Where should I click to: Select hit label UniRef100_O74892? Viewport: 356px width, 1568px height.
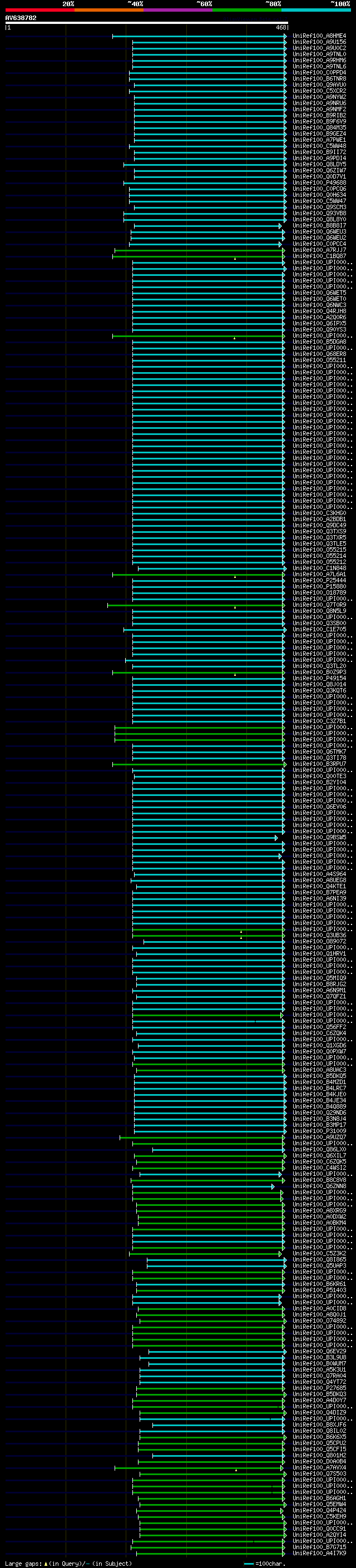pyautogui.click(x=319, y=1322)
